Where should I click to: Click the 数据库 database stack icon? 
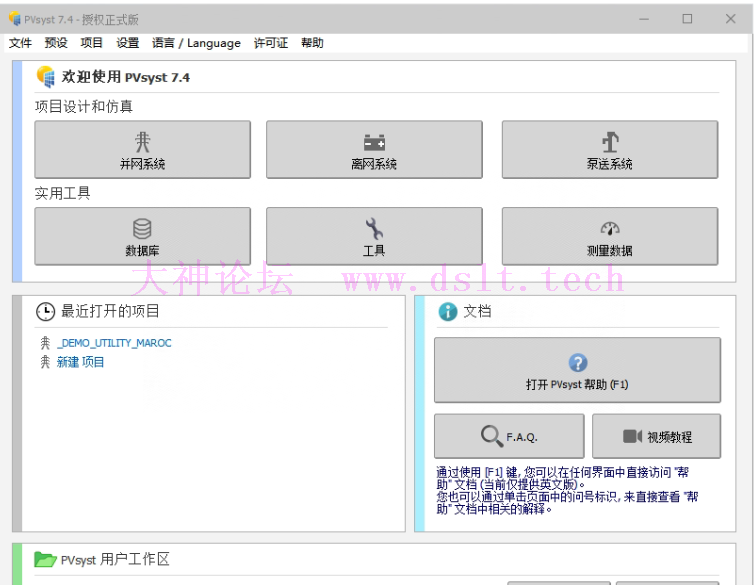pos(143,229)
